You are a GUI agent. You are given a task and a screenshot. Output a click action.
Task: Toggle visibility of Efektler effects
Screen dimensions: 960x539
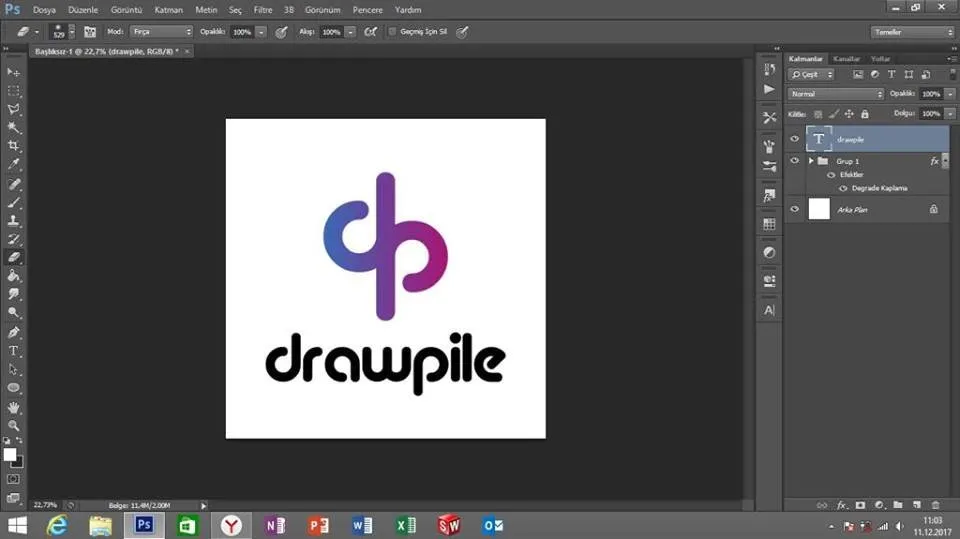tap(831, 175)
